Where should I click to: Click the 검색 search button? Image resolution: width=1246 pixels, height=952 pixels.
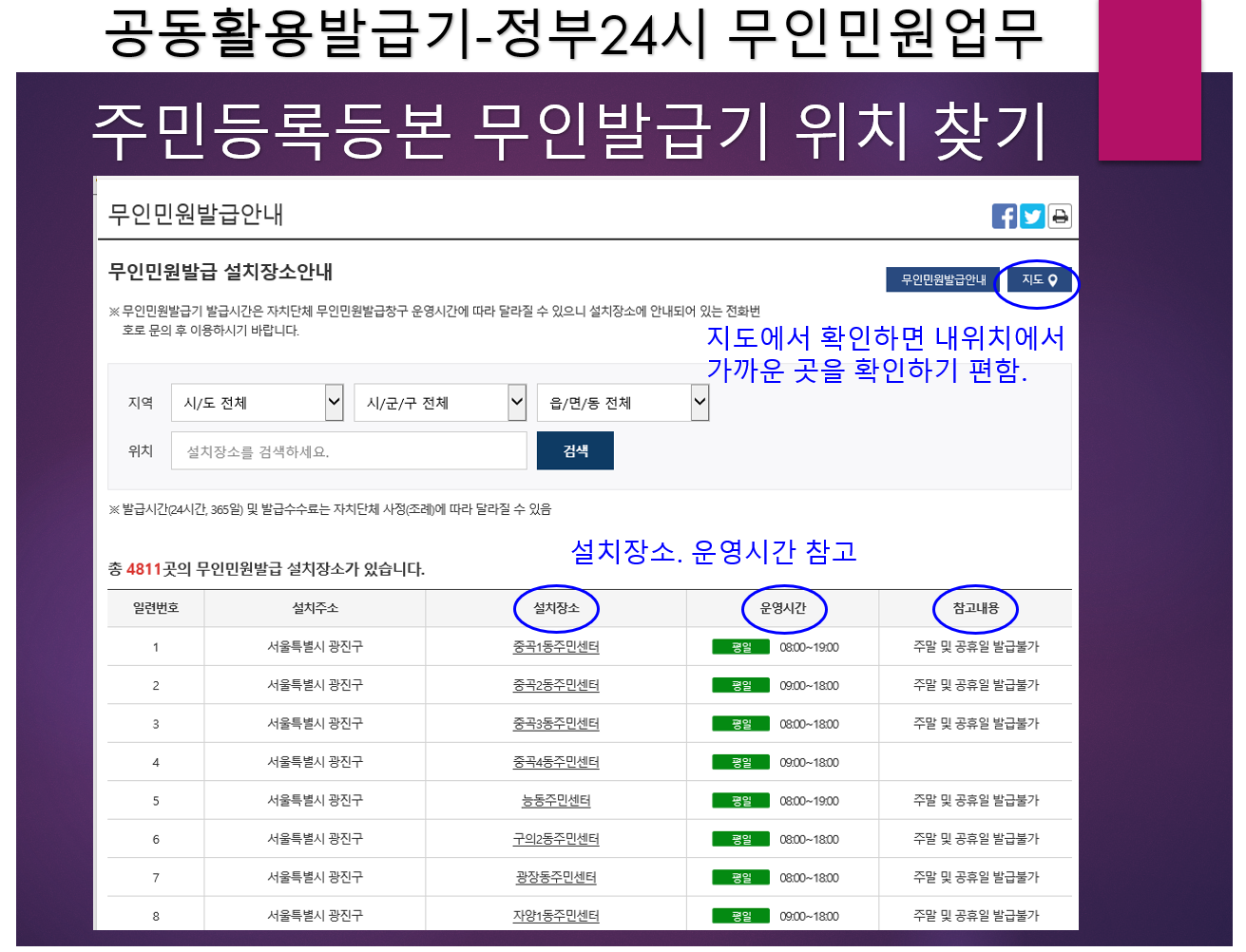(x=575, y=451)
